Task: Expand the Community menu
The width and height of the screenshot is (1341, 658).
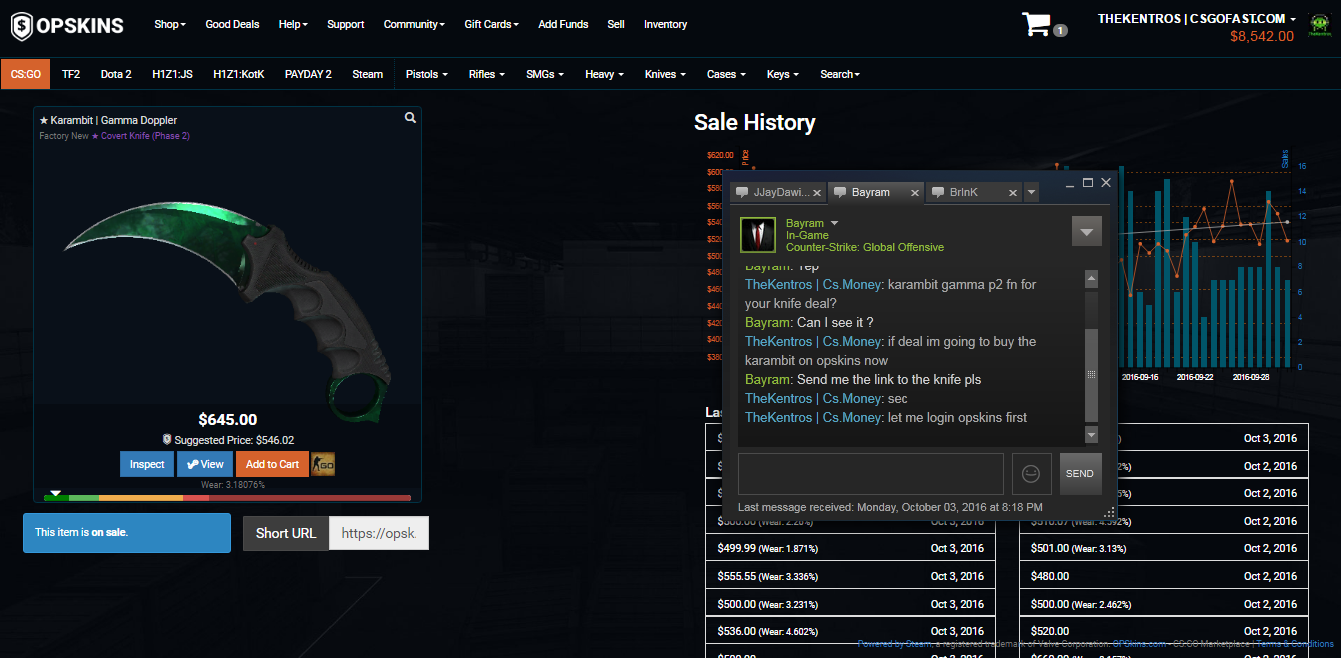Action: click(414, 24)
